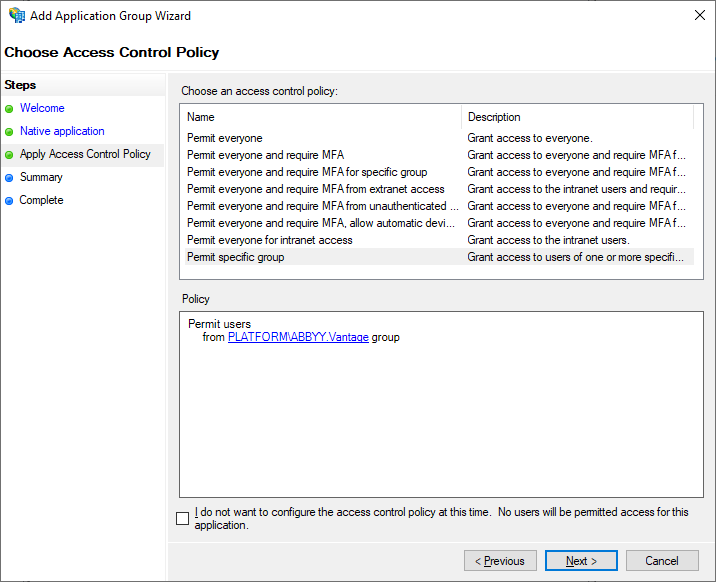Go to the Native application step
The image size is (716, 582).
point(62,131)
